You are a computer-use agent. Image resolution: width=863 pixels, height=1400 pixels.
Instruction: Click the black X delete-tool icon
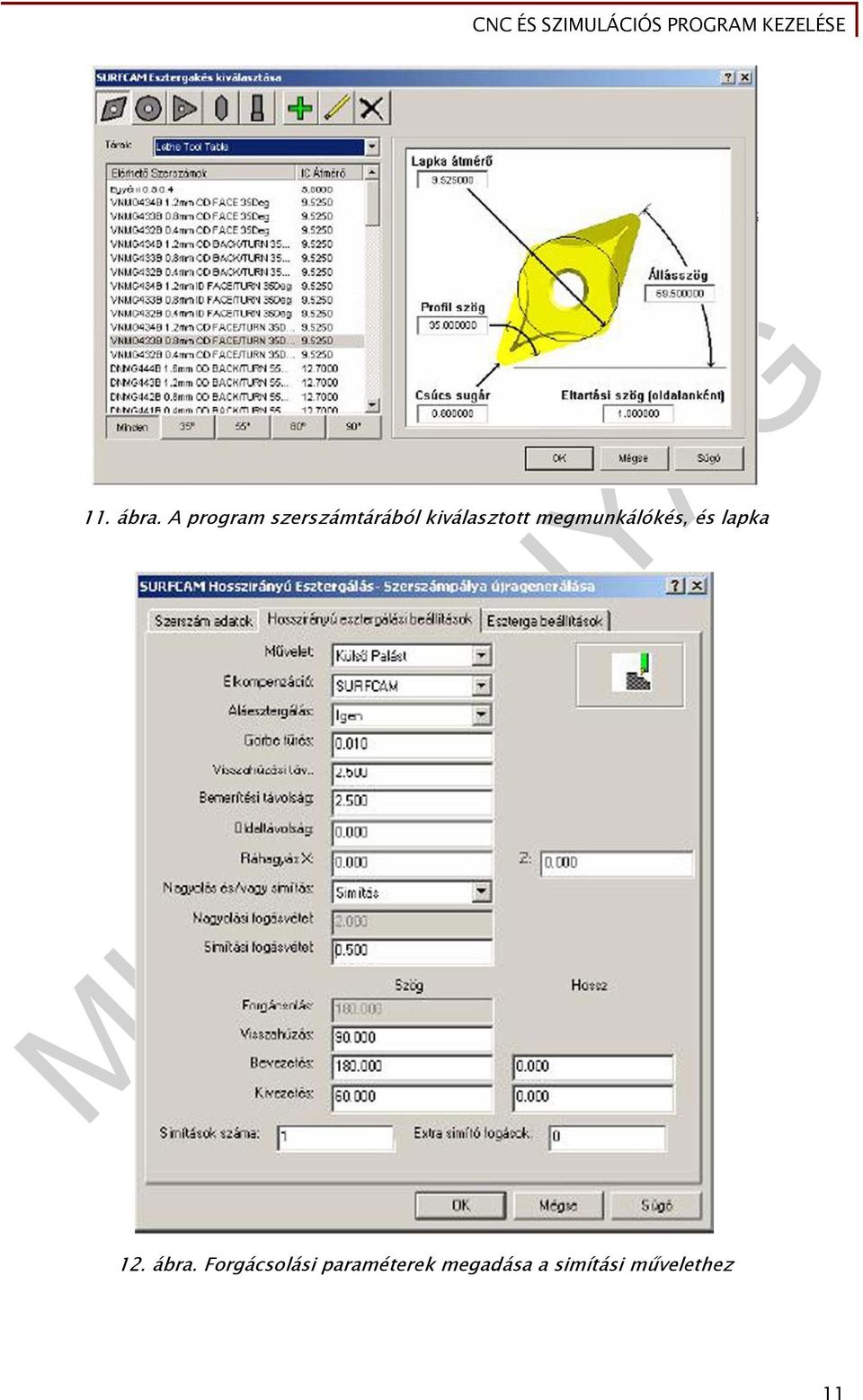pyautogui.click(x=371, y=109)
